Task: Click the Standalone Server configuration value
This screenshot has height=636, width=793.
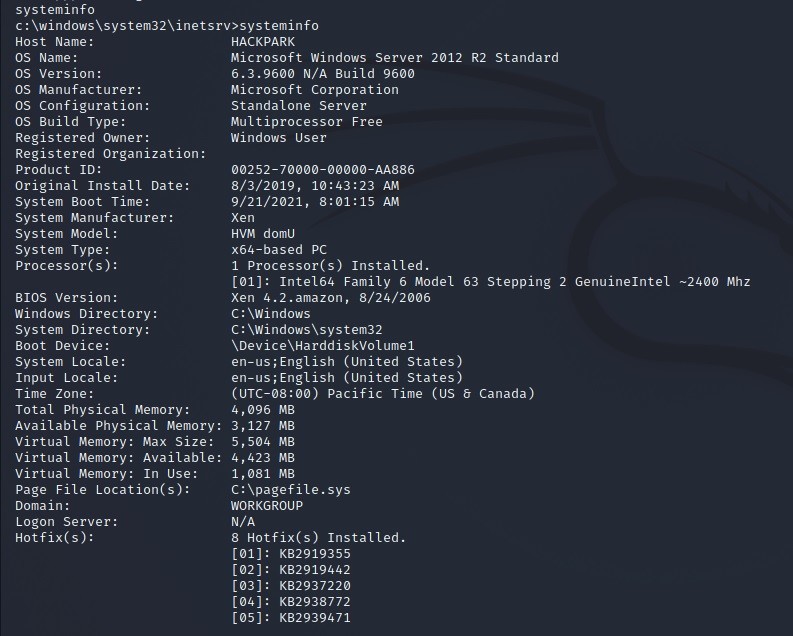Action: pyautogui.click(x=298, y=105)
